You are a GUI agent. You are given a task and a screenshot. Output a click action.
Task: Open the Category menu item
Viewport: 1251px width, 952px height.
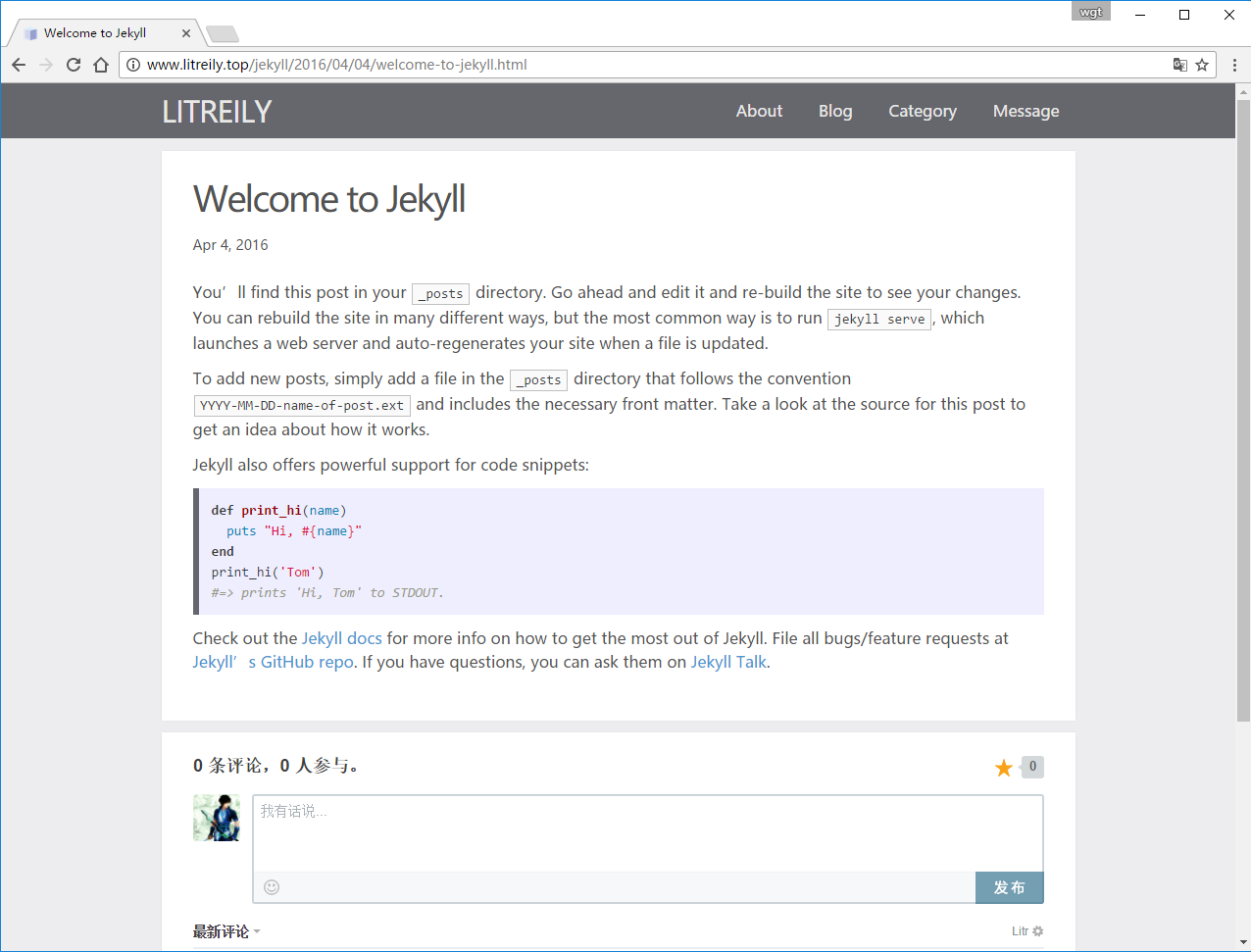tap(923, 111)
